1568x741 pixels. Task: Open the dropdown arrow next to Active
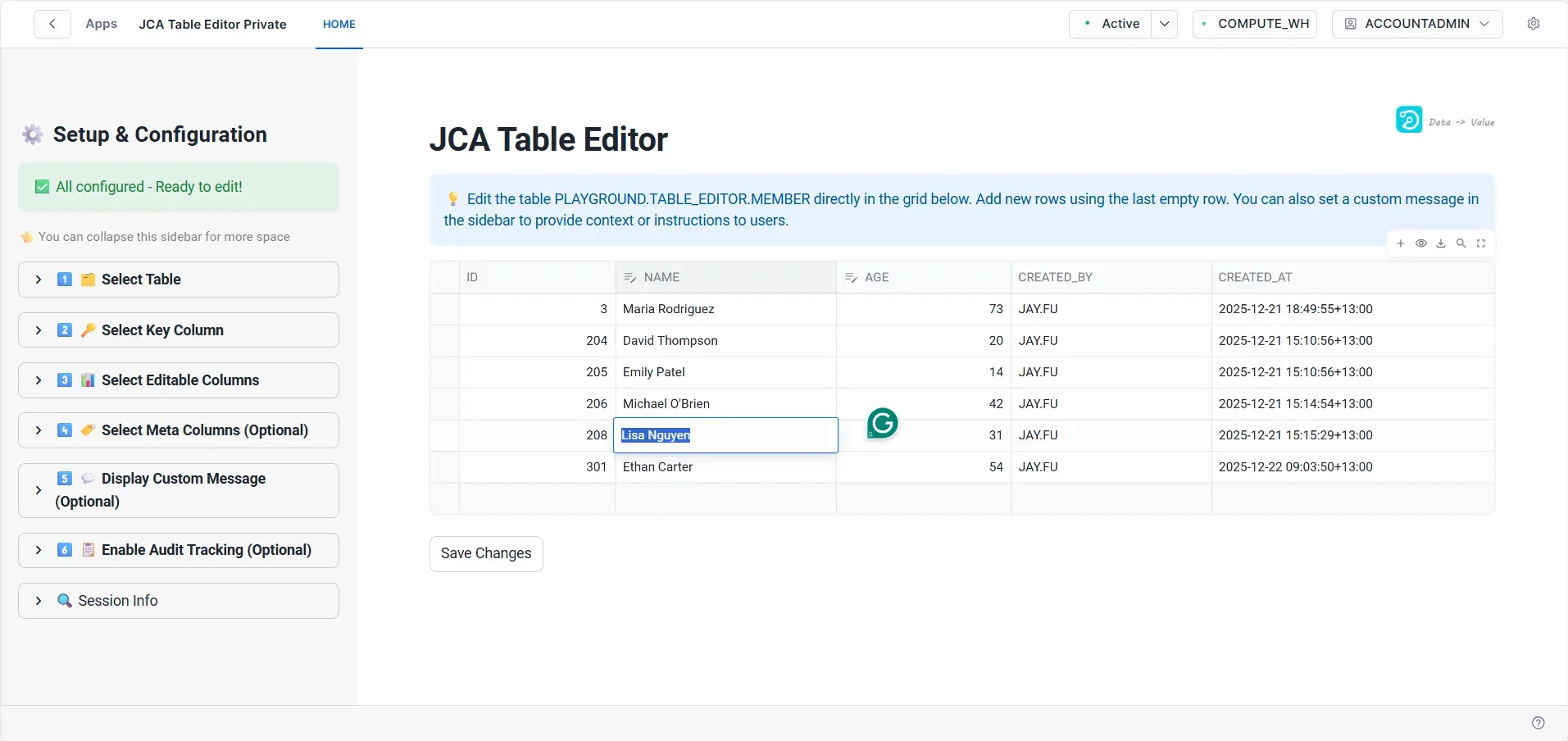[1164, 24]
